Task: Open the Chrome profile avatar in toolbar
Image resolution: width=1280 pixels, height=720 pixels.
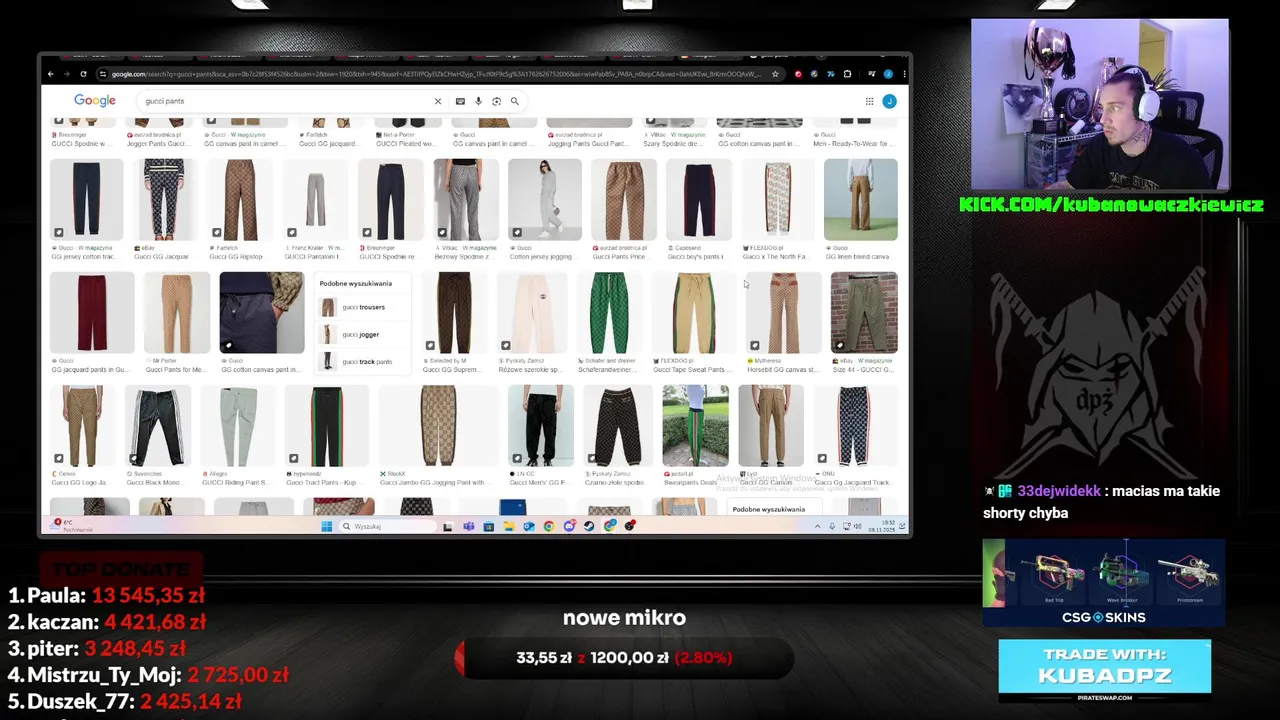Action: (x=888, y=74)
